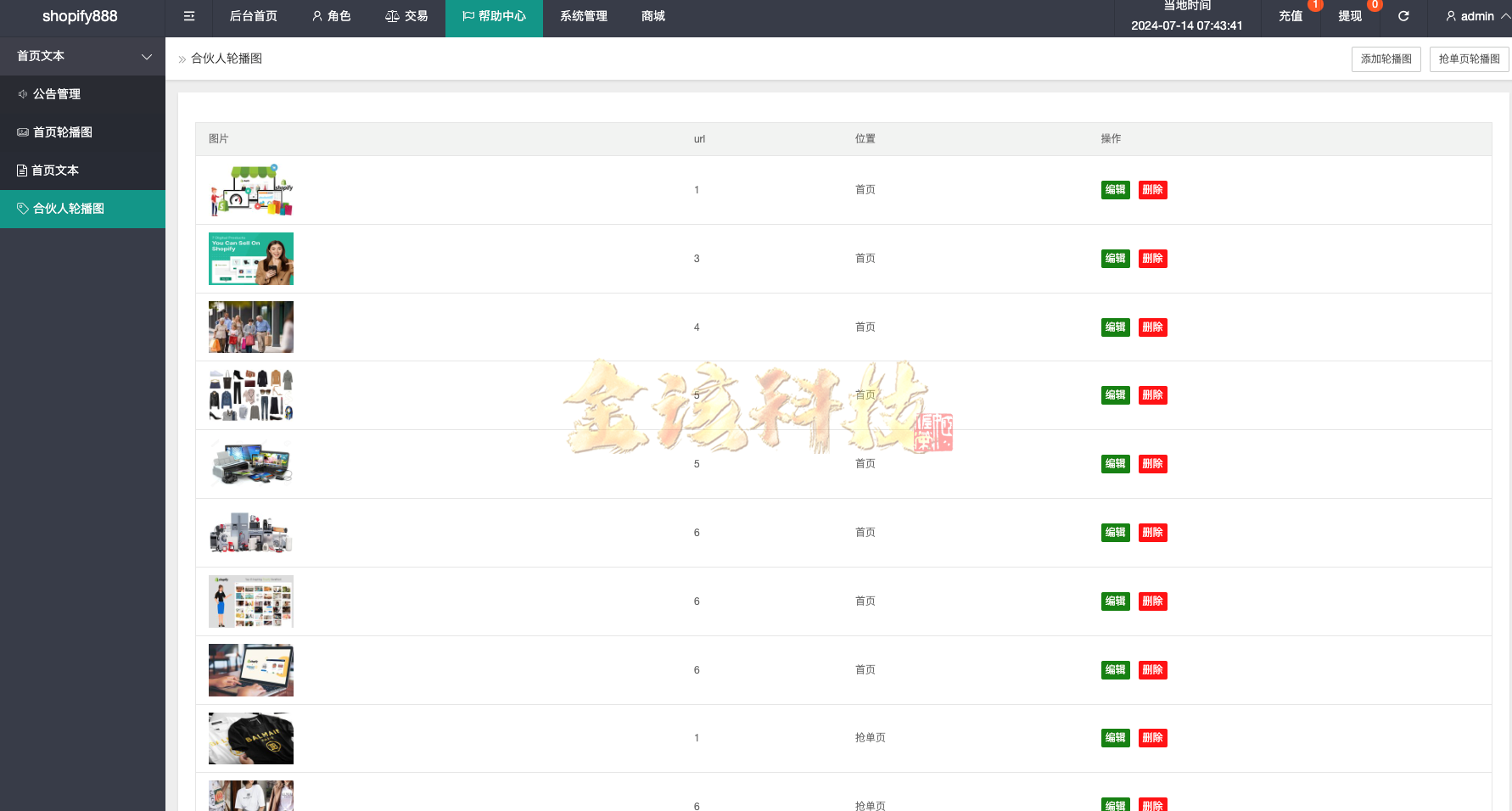The width and height of the screenshot is (1512, 811).
Task: Click the admin user icon top right
Action: tap(1451, 16)
